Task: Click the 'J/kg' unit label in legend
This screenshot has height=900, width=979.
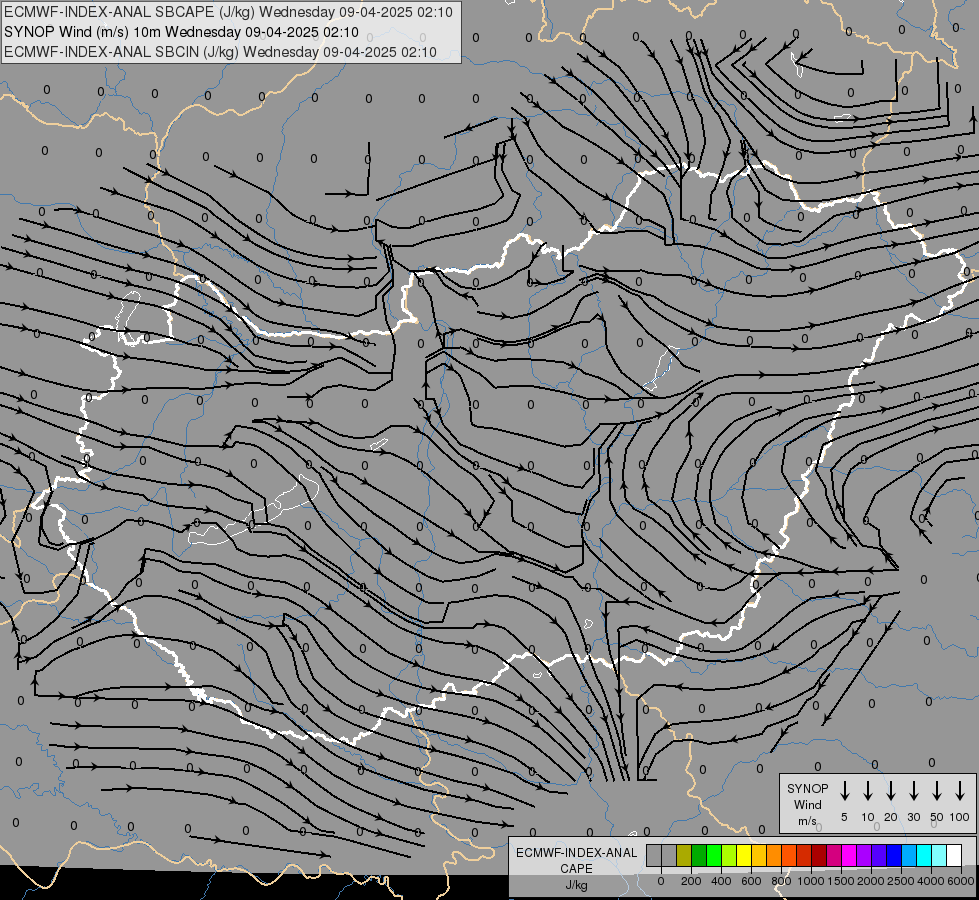Action: 576,885
